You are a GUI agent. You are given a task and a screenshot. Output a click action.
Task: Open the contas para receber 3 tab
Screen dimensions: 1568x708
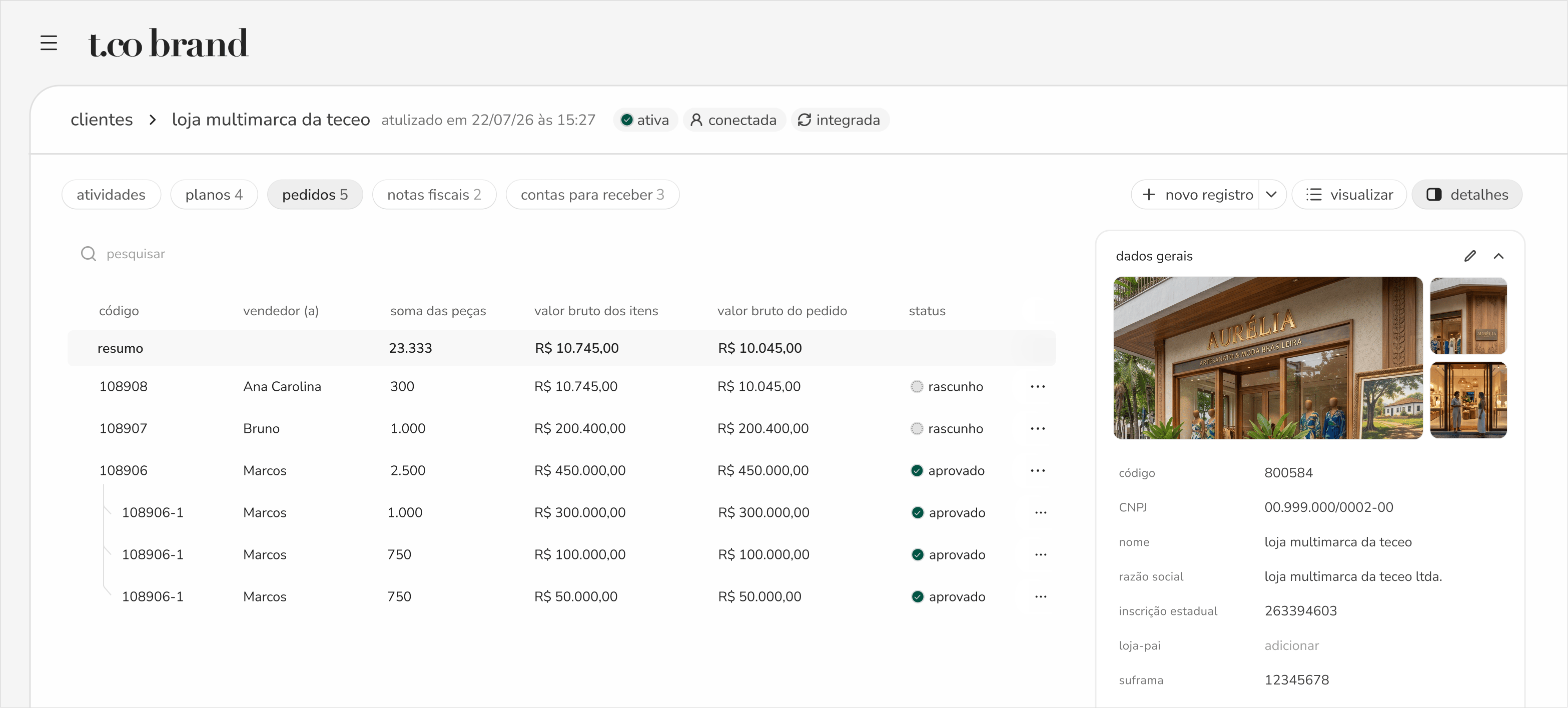click(x=592, y=195)
